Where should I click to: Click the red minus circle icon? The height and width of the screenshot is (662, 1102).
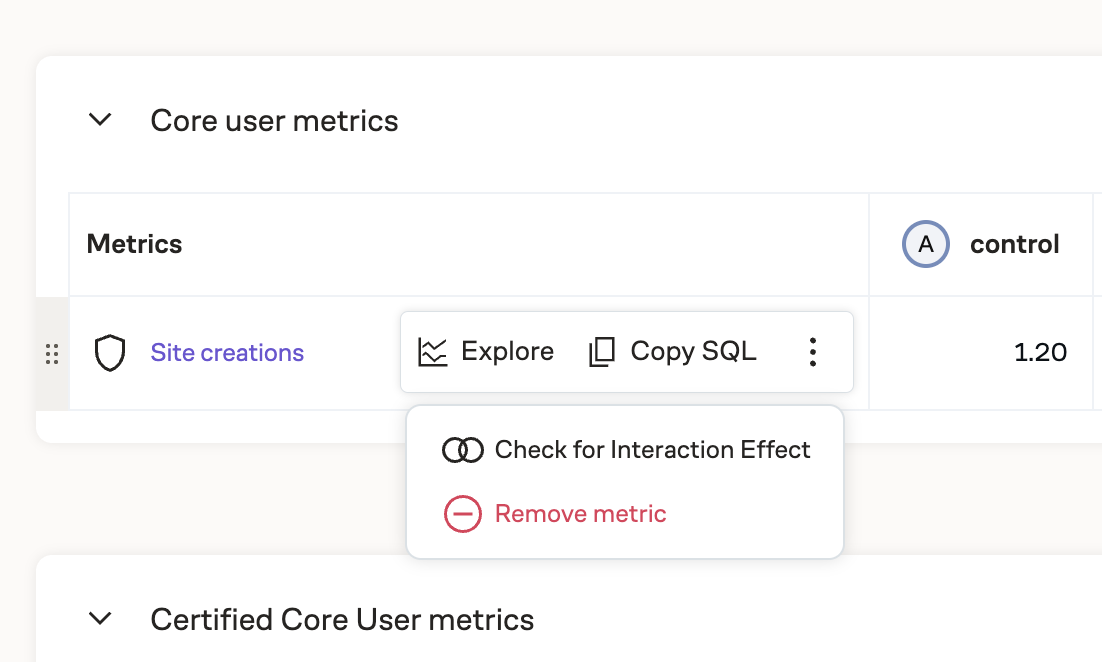(462, 515)
